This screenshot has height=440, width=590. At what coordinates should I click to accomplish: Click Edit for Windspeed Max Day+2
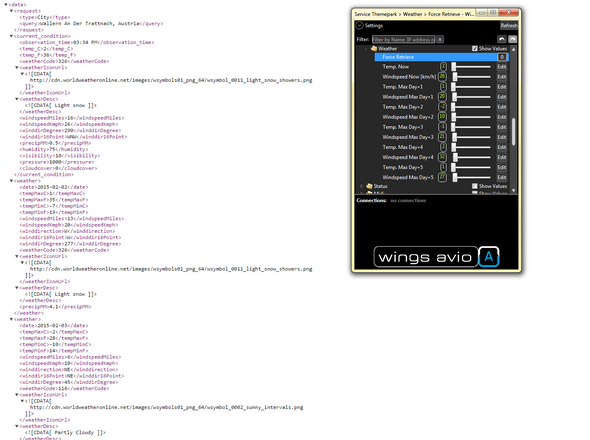502,117
